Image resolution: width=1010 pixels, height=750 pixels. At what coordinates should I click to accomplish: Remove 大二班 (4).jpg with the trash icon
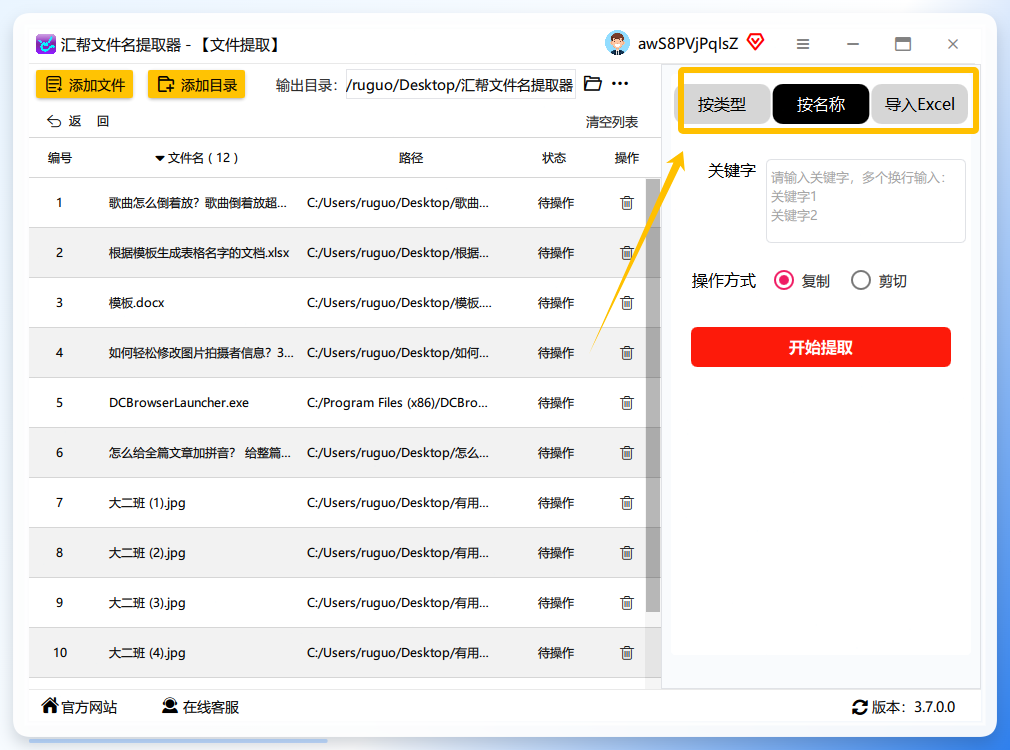point(627,653)
